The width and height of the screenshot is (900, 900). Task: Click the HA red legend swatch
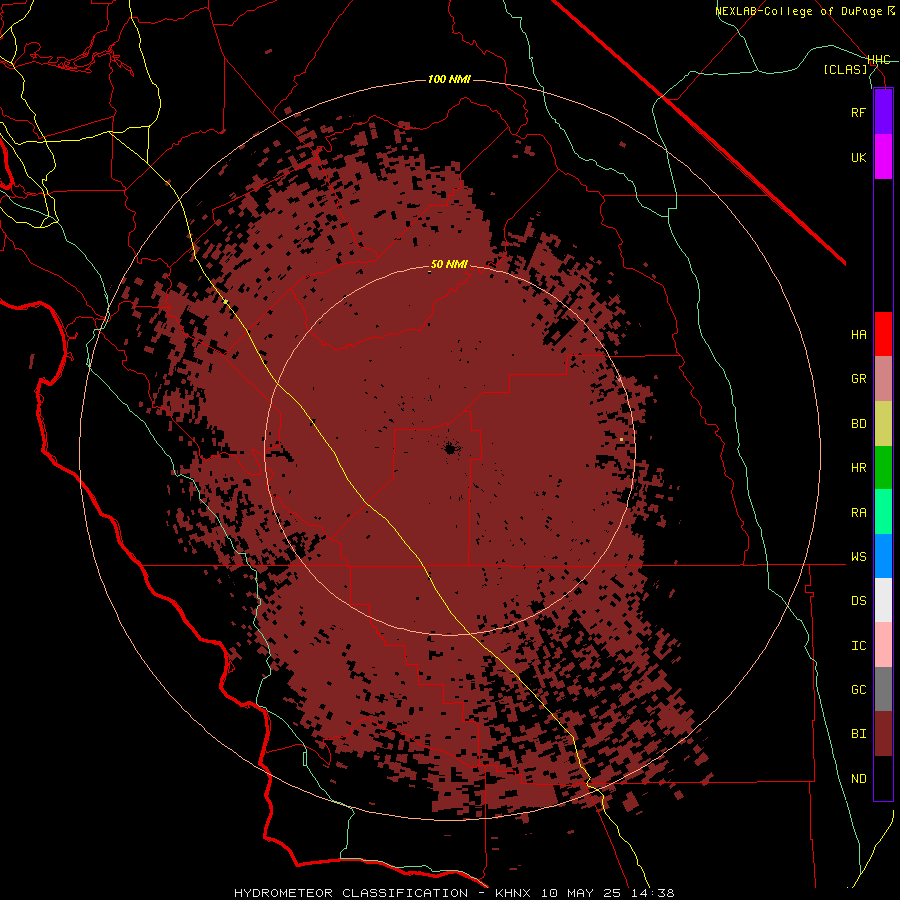pyautogui.click(x=883, y=334)
